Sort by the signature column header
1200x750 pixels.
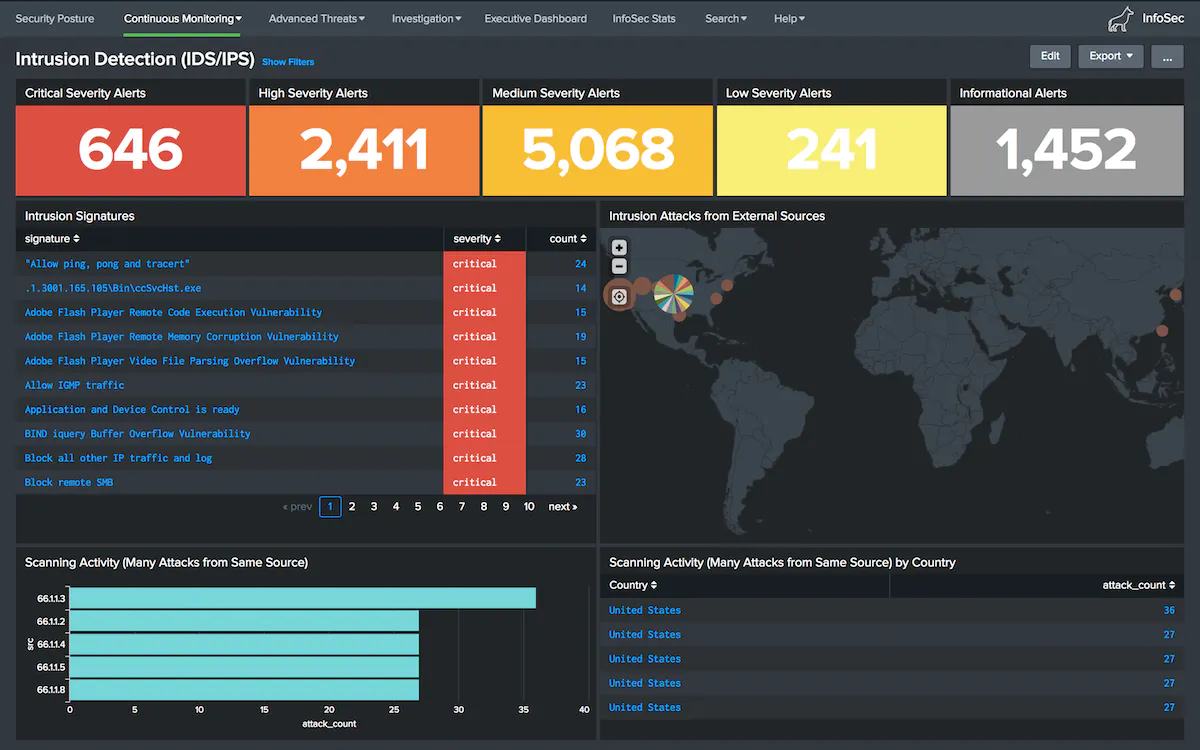52,239
